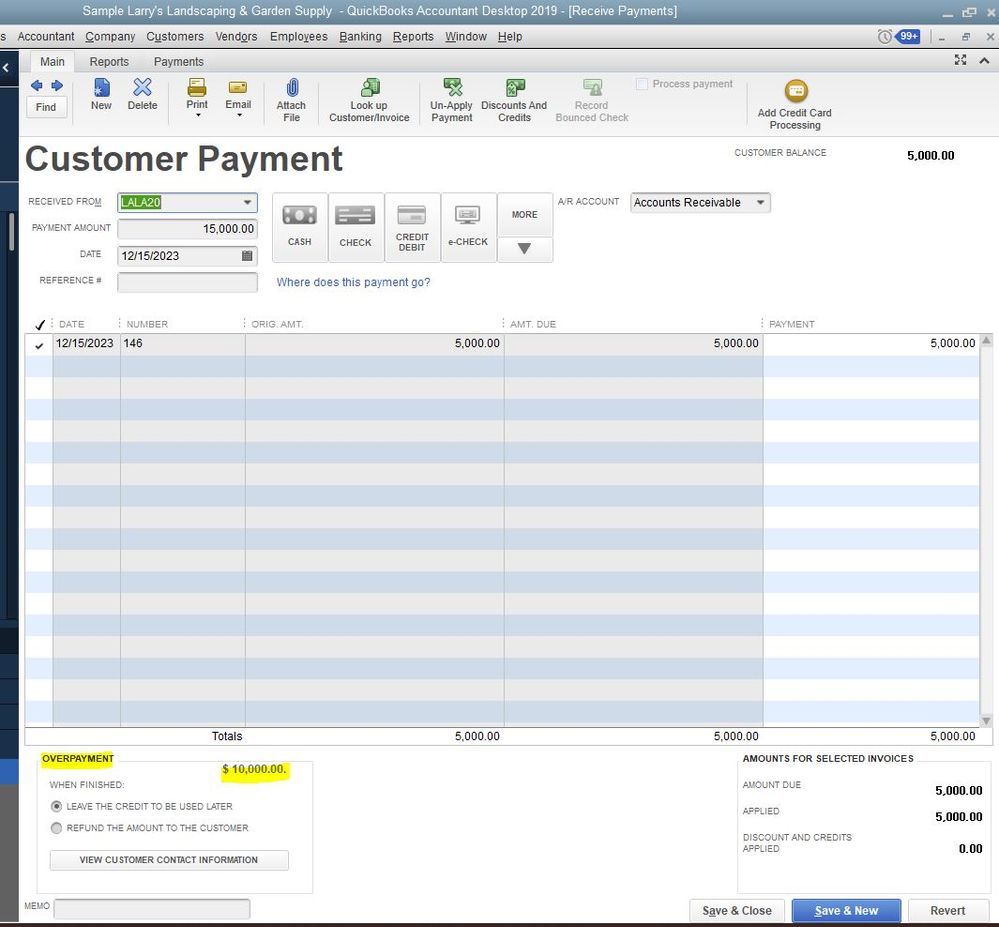The image size is (999, 927).
Task: Select CHECK payment method
Action: click(355, 227)
